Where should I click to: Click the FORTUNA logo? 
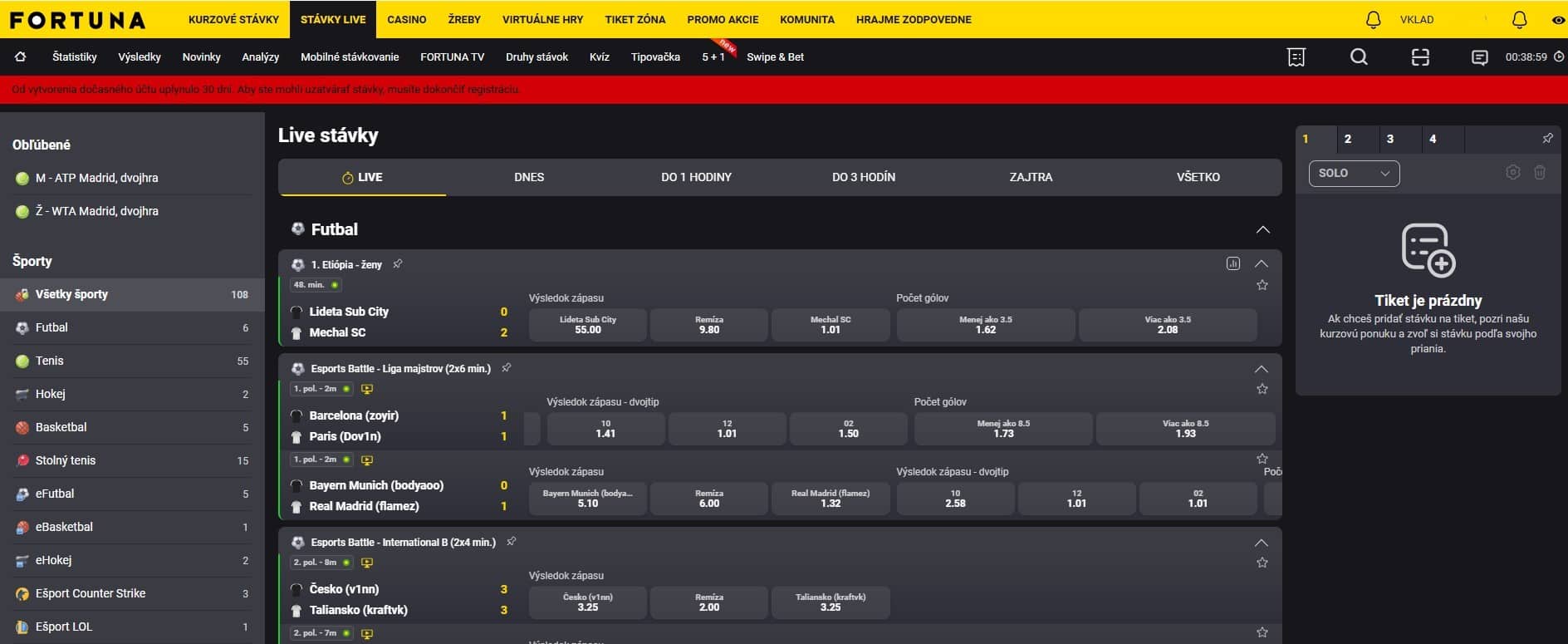click(x=77, y=20)
